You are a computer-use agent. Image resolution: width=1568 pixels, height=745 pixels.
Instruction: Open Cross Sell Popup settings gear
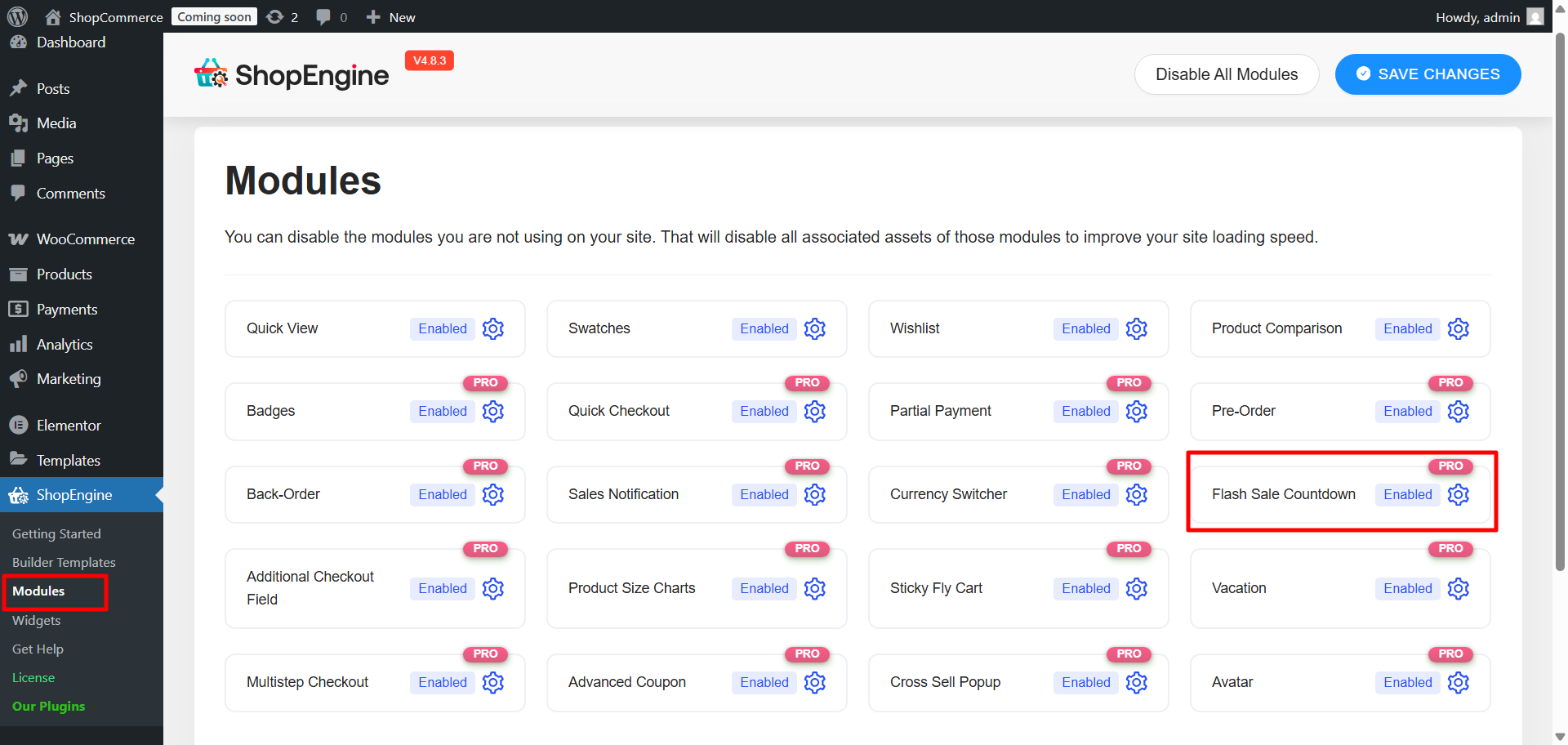tap(1137, 682)
